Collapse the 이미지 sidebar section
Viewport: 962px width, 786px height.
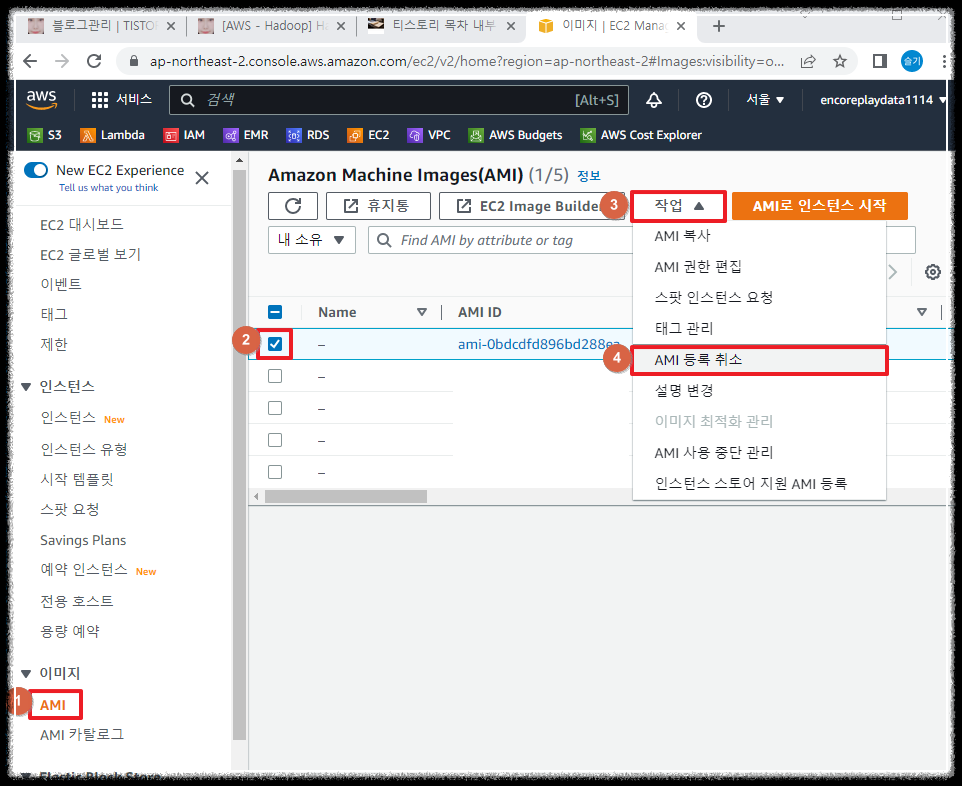[x=26, y=673]
